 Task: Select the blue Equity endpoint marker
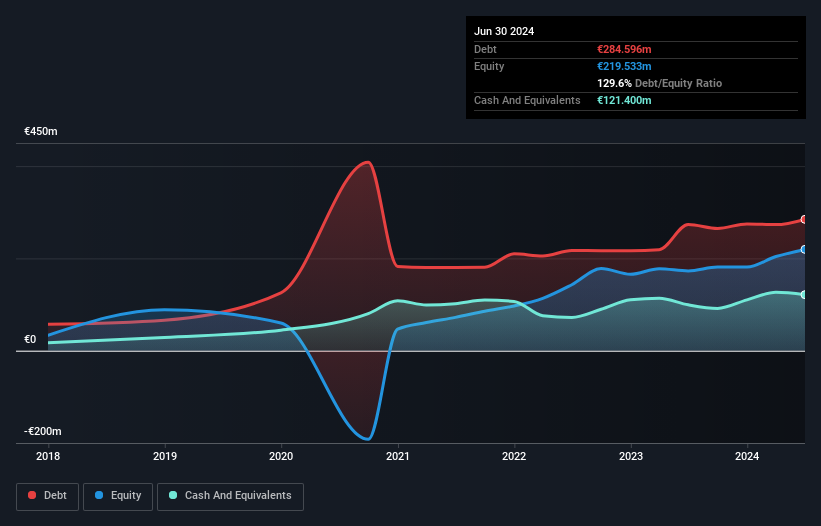(804, 250)
